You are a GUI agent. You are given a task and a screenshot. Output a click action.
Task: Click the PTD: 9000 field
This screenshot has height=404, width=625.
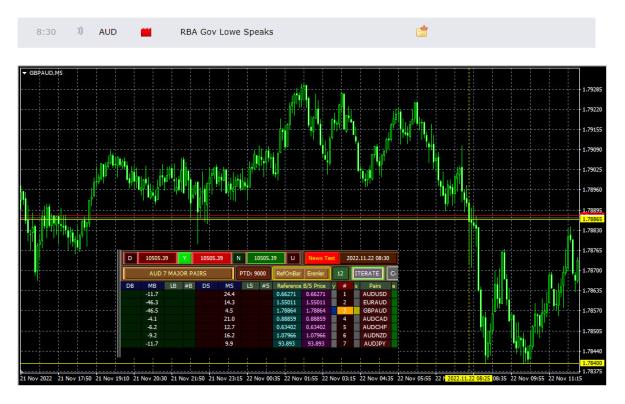point(253,274)
